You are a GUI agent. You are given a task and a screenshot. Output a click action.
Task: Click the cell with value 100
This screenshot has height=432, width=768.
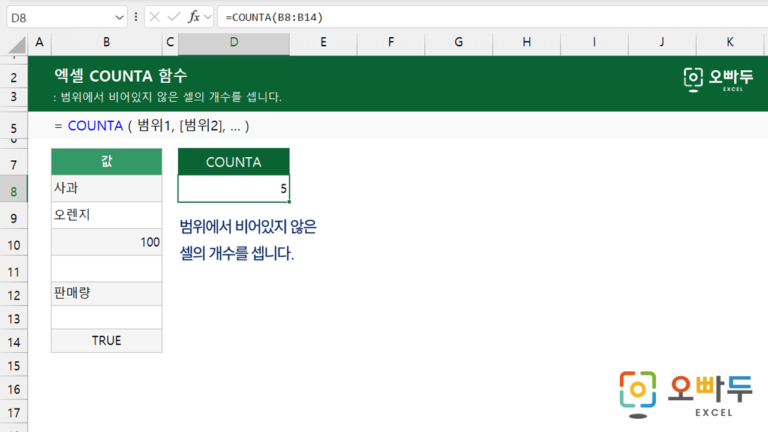pyautogui.click(x=106, y=242)
